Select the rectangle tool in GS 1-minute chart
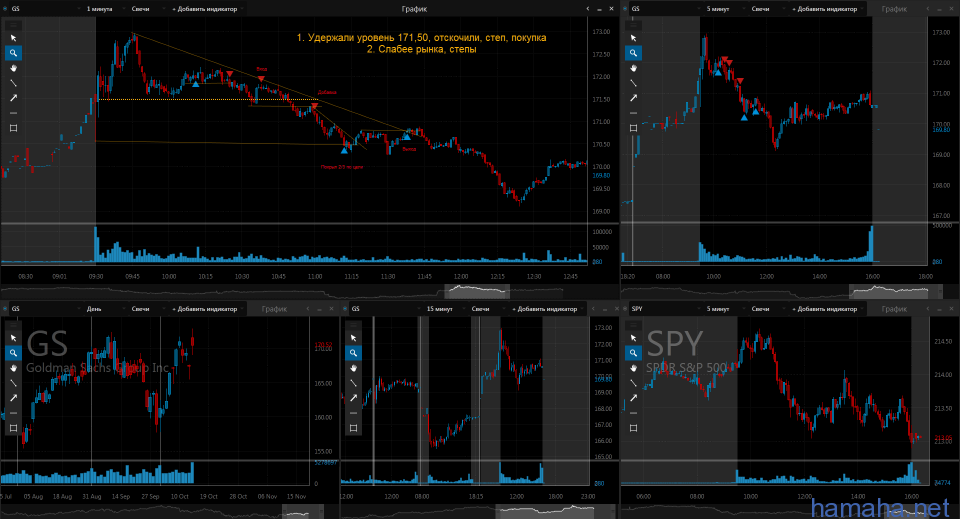The image size is (960, 519). pyautogui.click(x=13, y=128)
